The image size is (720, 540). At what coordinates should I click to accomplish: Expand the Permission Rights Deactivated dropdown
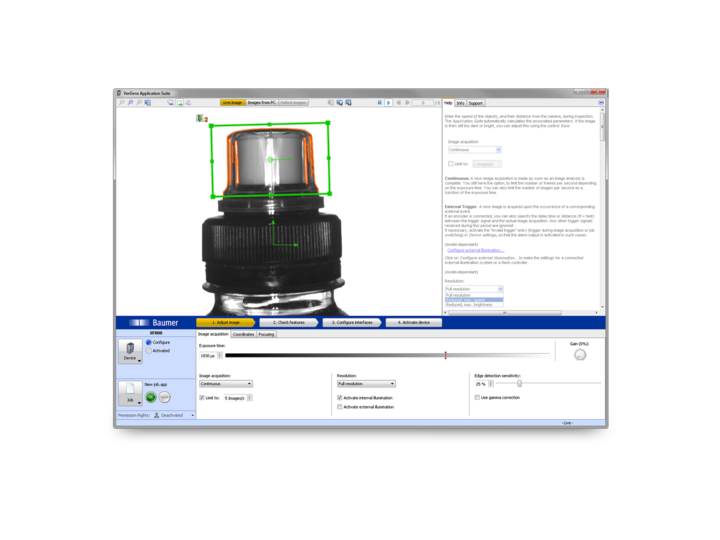tap(173, 414)
